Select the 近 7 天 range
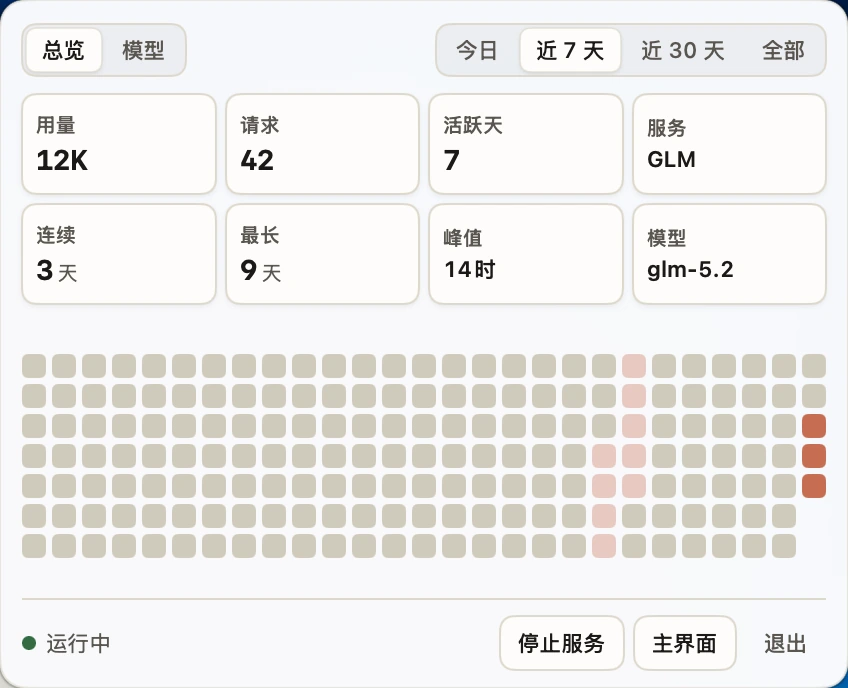This screenshot has height=688, width=848. (570, 50)
